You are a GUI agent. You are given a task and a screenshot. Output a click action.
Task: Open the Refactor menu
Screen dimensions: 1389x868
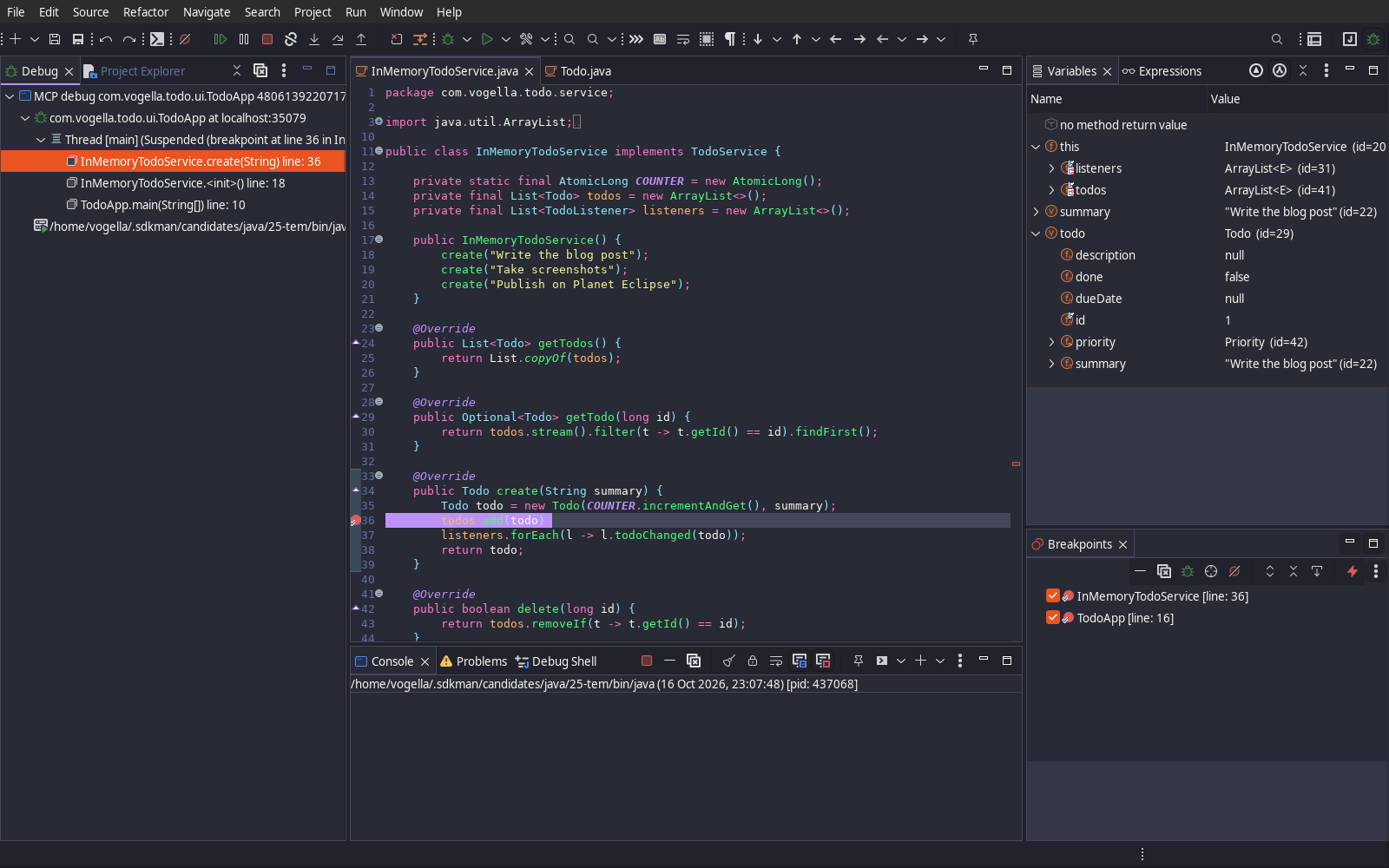point(146,12)
